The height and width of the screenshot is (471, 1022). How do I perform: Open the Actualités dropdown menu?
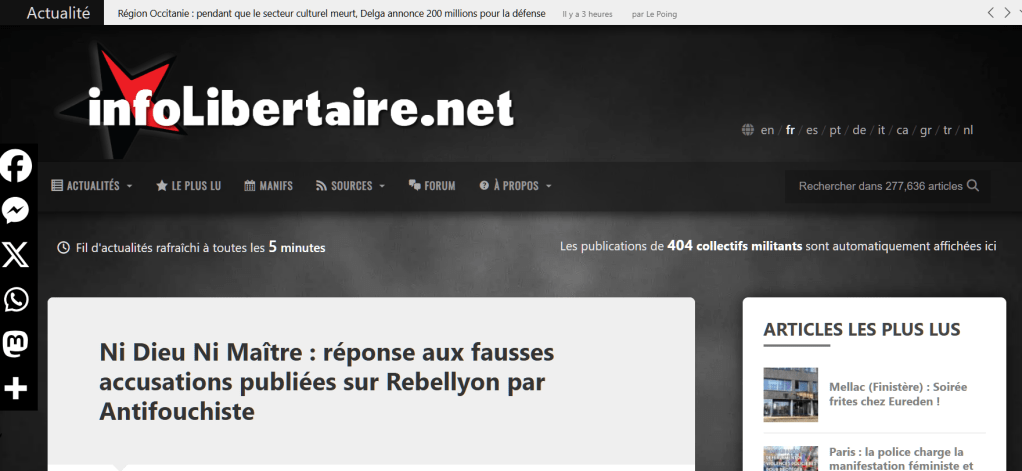click(92, 186)
